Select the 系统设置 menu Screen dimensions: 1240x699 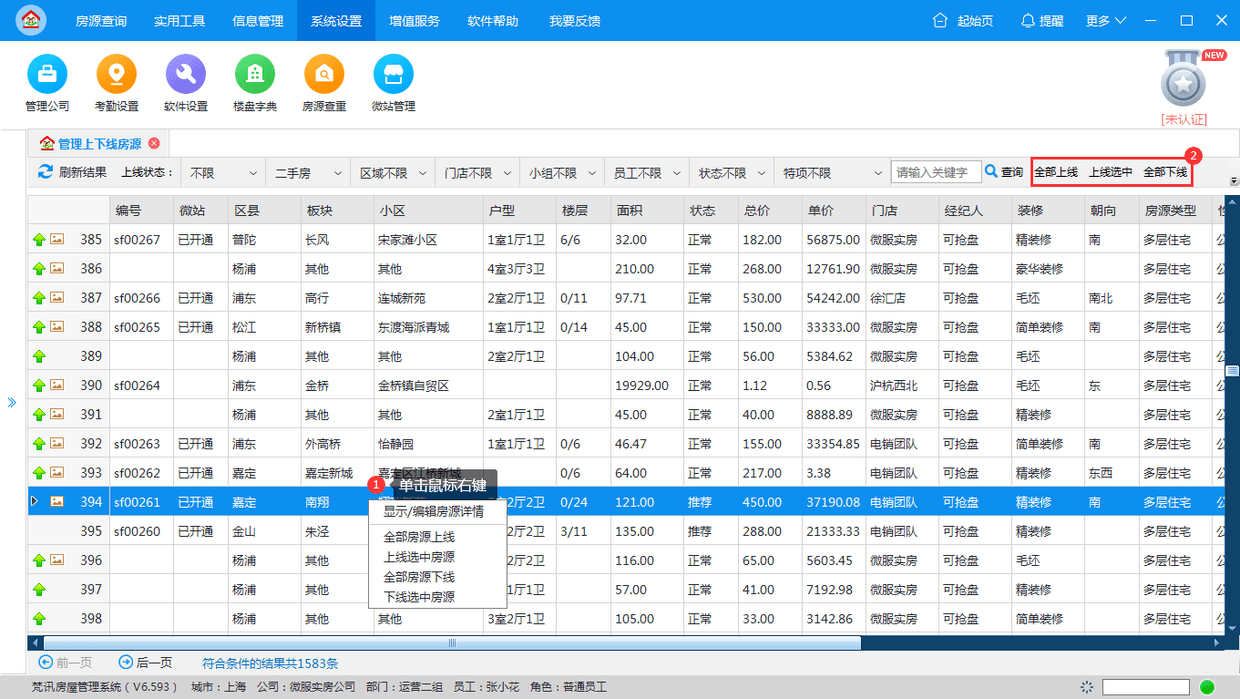click(336, 20)
